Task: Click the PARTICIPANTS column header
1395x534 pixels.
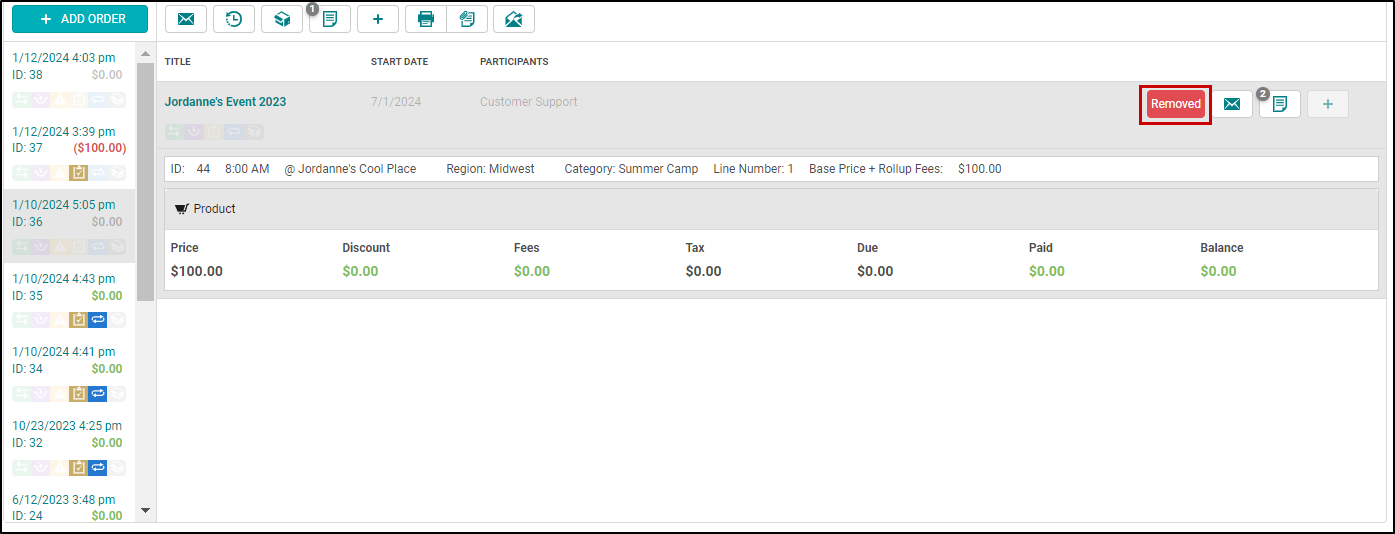Action: [x=514, y=62]
